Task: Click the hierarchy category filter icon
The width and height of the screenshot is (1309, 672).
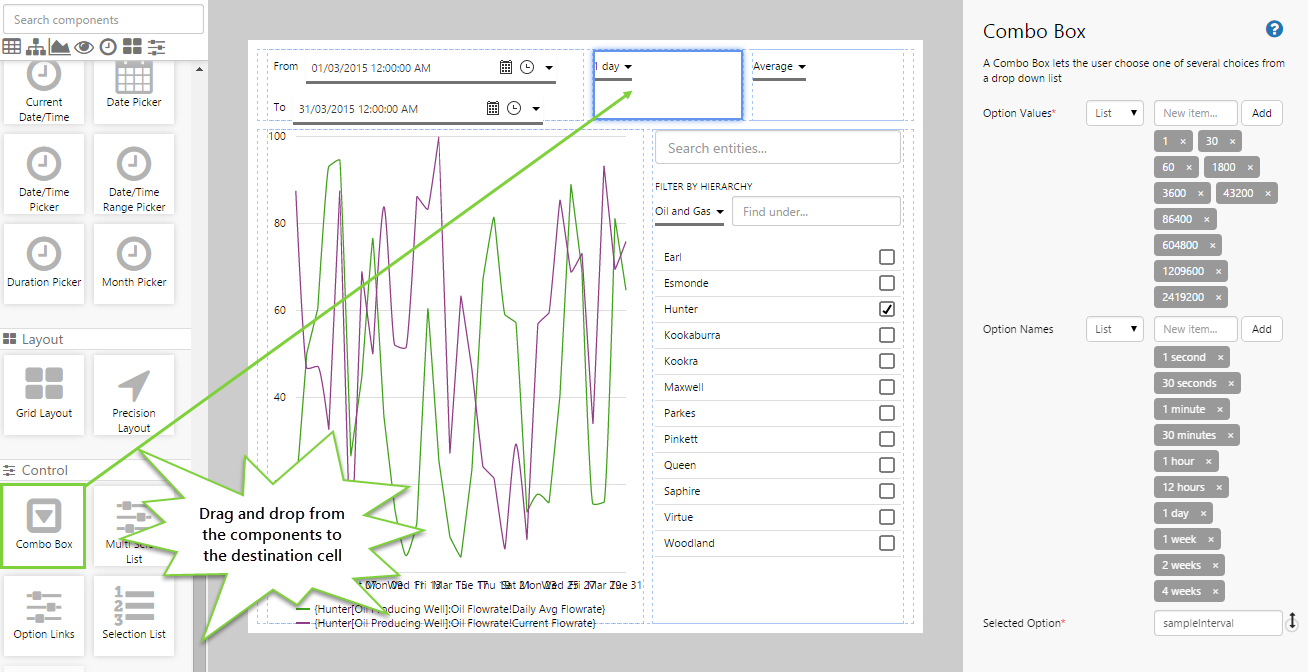Action: [36, 46]
